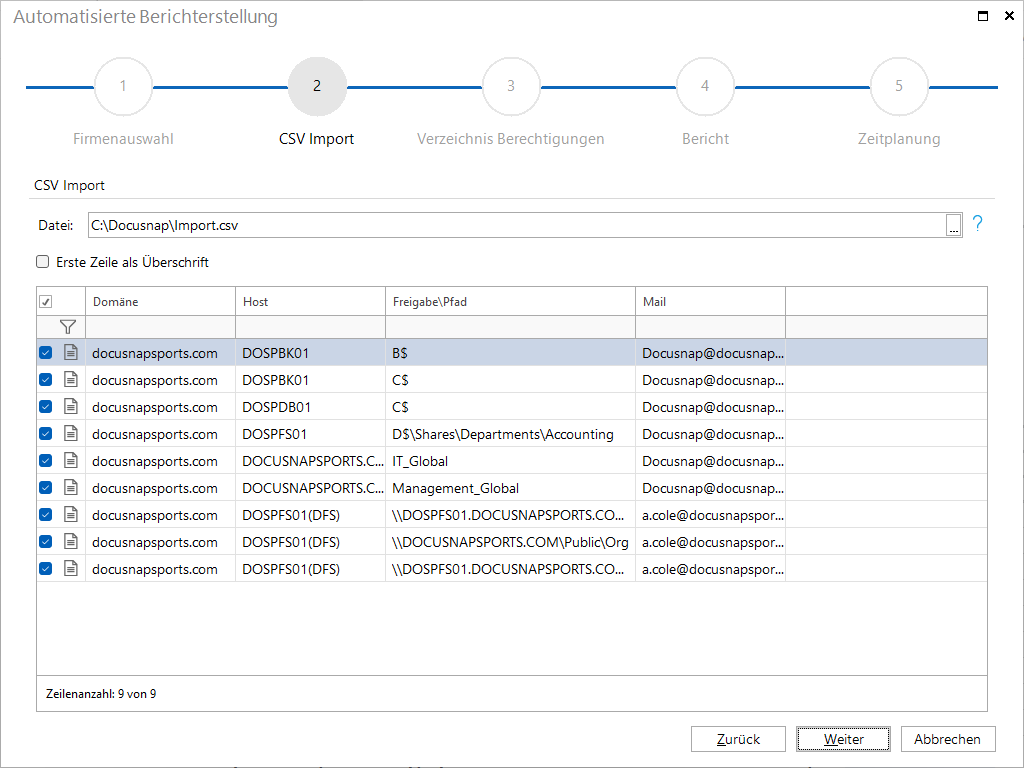
Task: Sort by the Host column header
Action: click(x=310, y=302)
